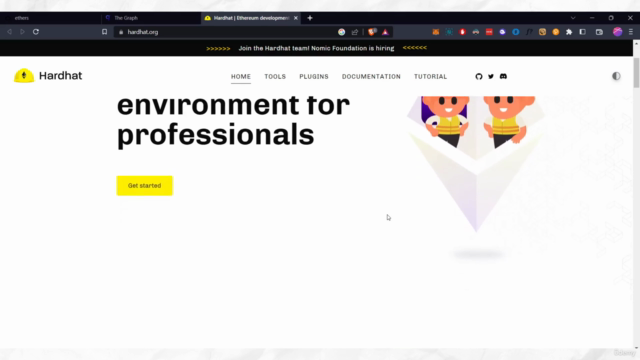Open the TUTORIAL nav item
The width and height of the screenshot is (640, 360).
click(x=431, y=76)
